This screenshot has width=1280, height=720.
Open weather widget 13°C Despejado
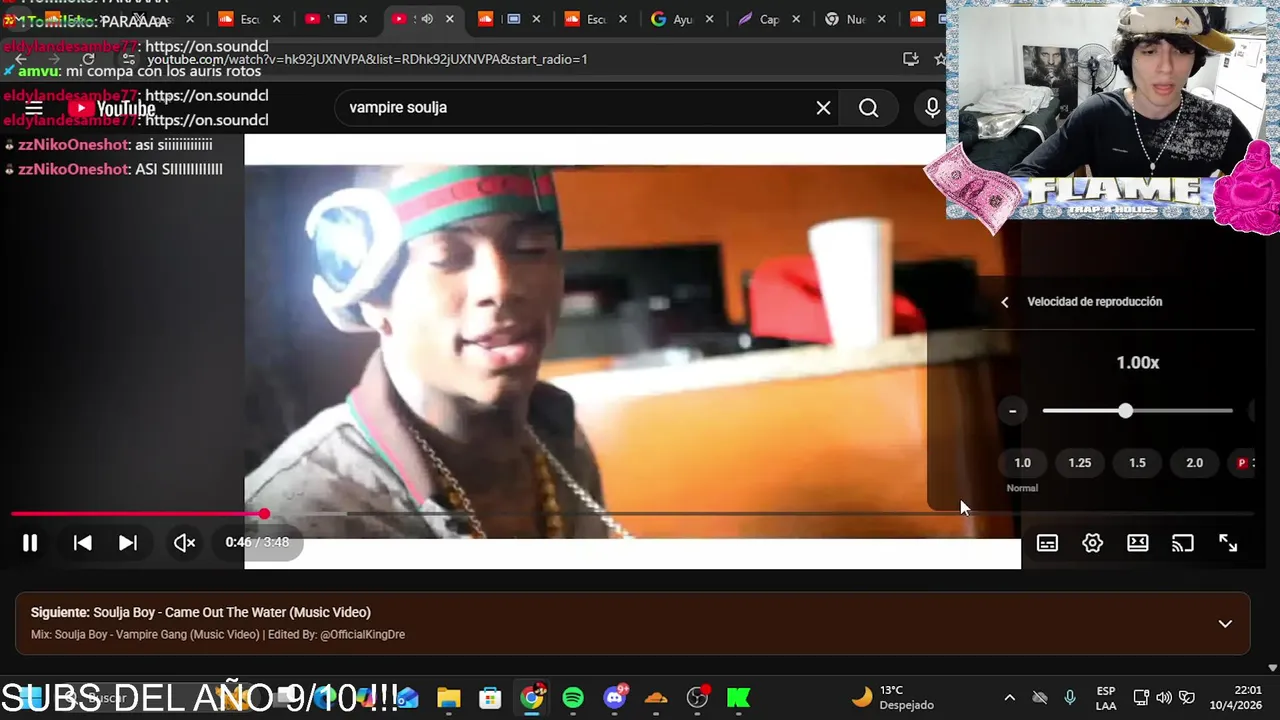[893, 698]
